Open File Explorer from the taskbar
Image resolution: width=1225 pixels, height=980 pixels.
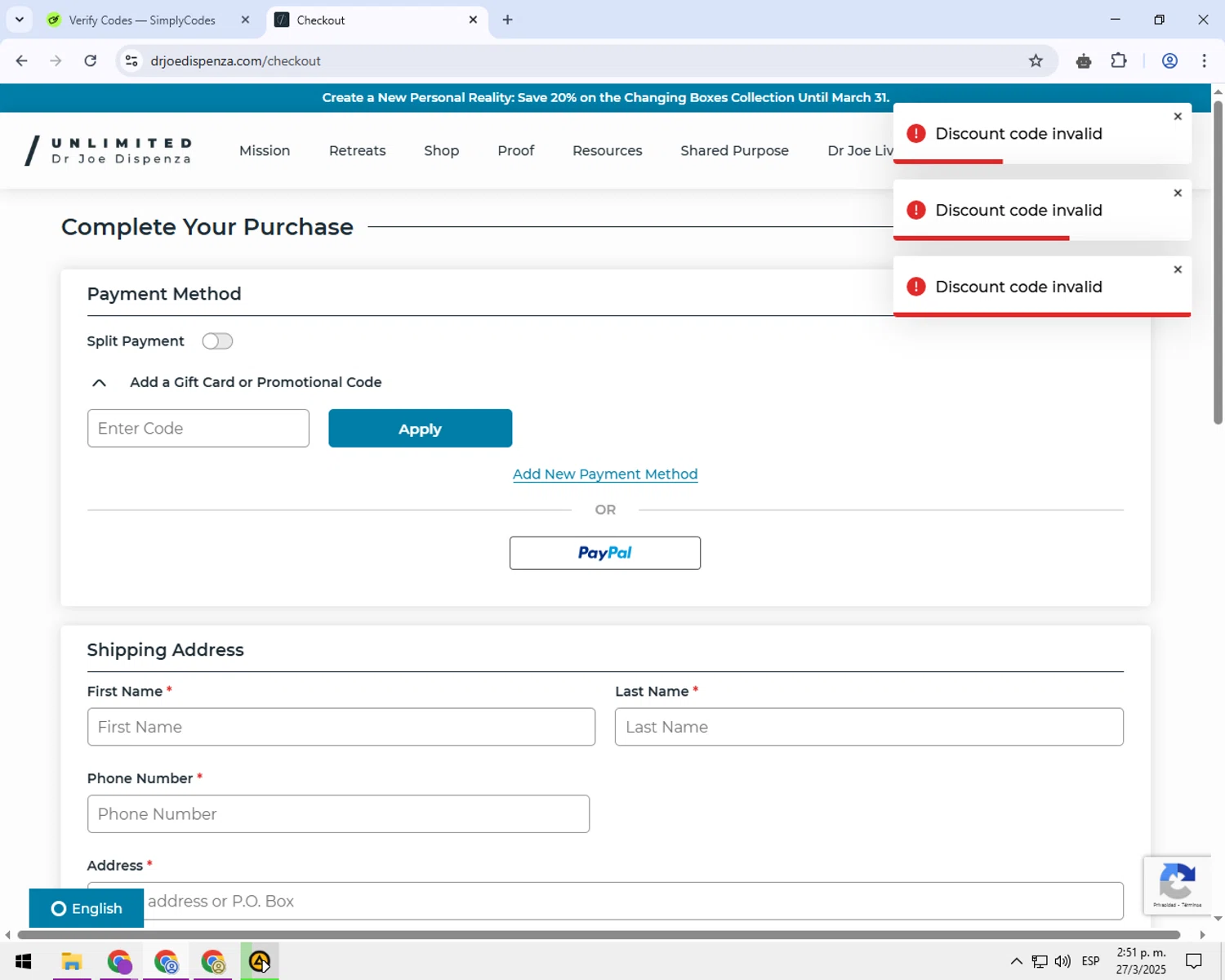(72, 961)
